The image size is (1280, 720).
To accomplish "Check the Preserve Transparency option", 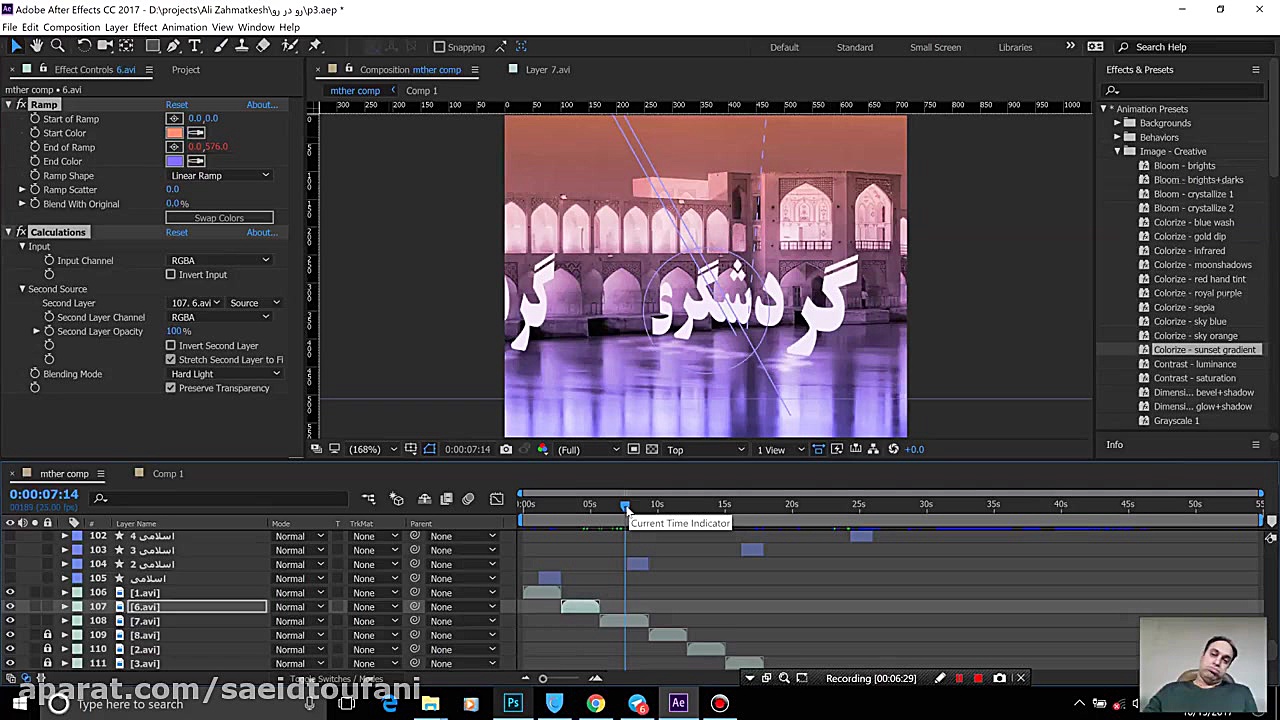I will tap(171, 388).
